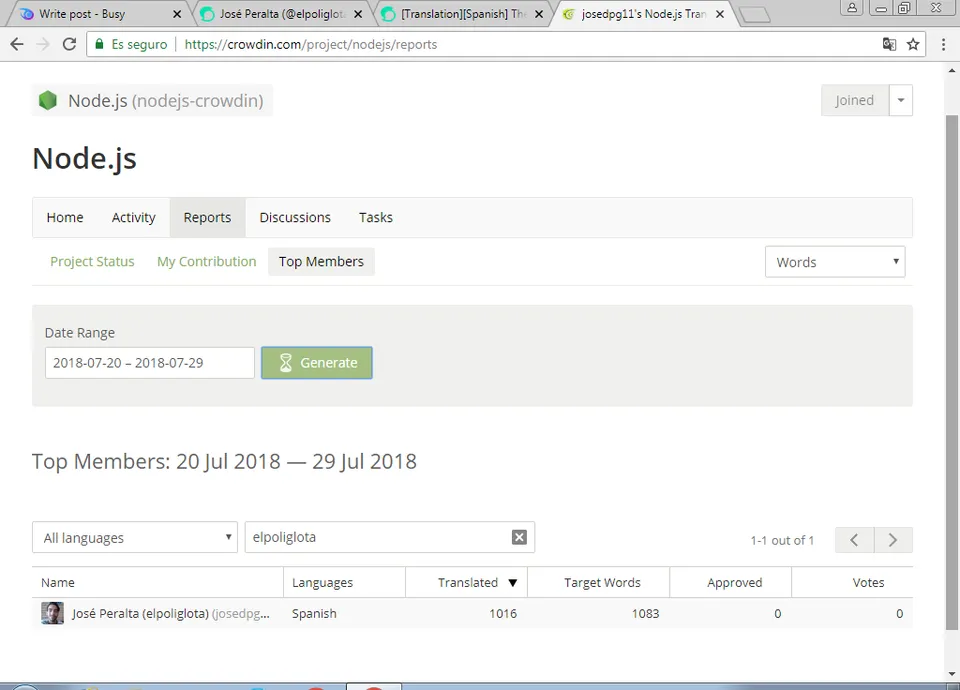Click the '1-1 out of 1' pagination text

pyautogui.click(x=782, y=540)
